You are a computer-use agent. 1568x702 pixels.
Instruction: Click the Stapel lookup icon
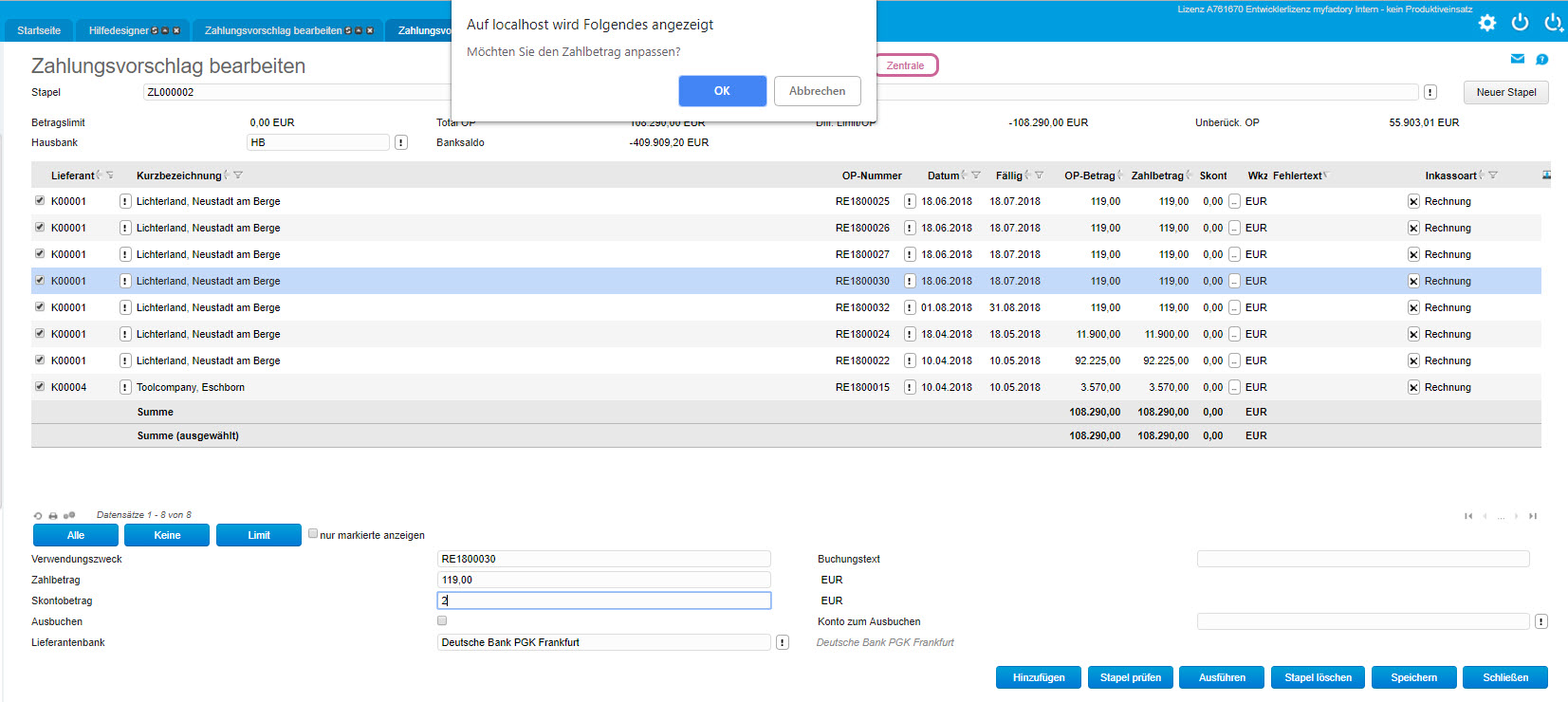coord(1430,92)
